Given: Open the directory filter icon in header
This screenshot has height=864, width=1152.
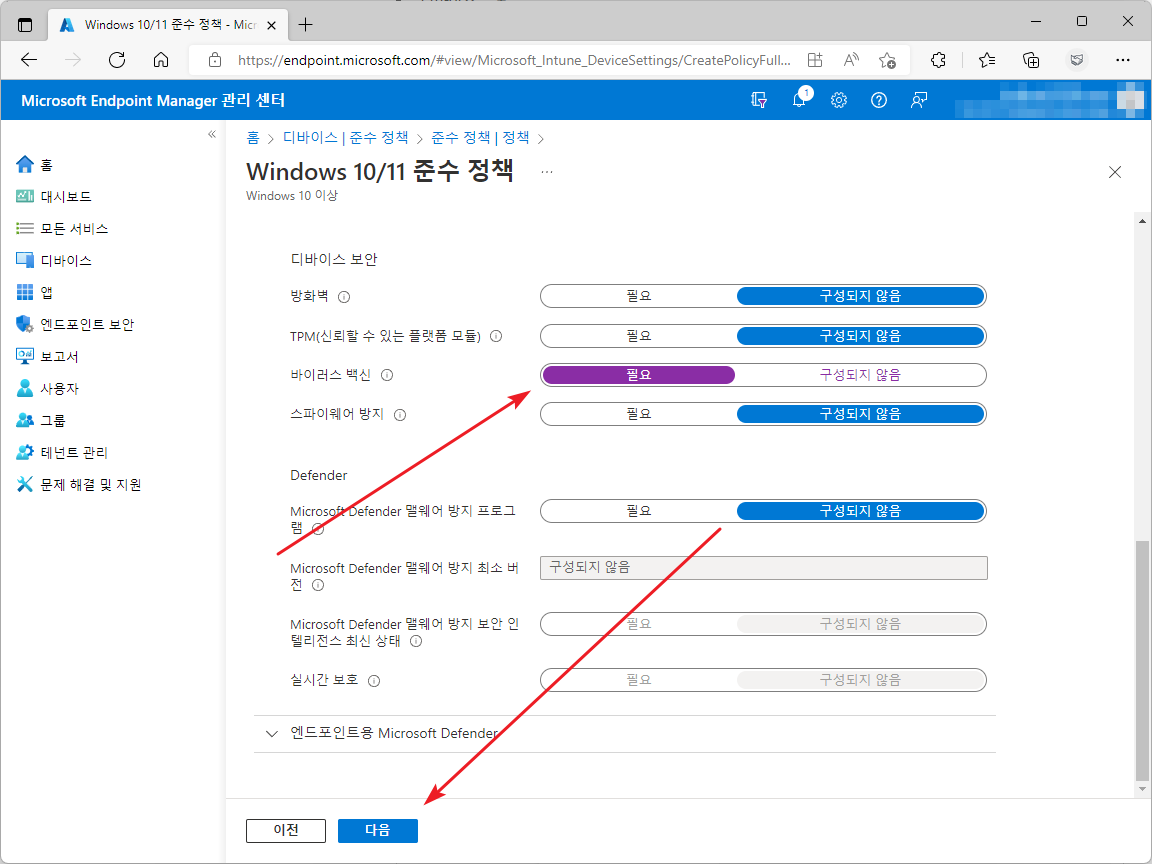Looking at the screenshot, I should 760,101.
